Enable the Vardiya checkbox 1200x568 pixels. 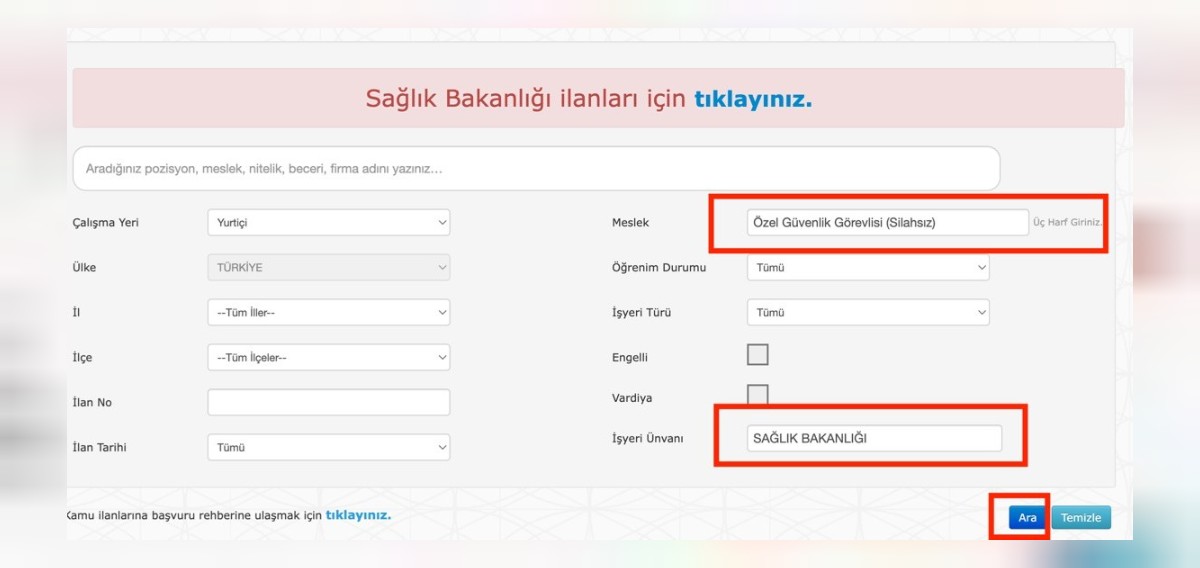[758, 395]
